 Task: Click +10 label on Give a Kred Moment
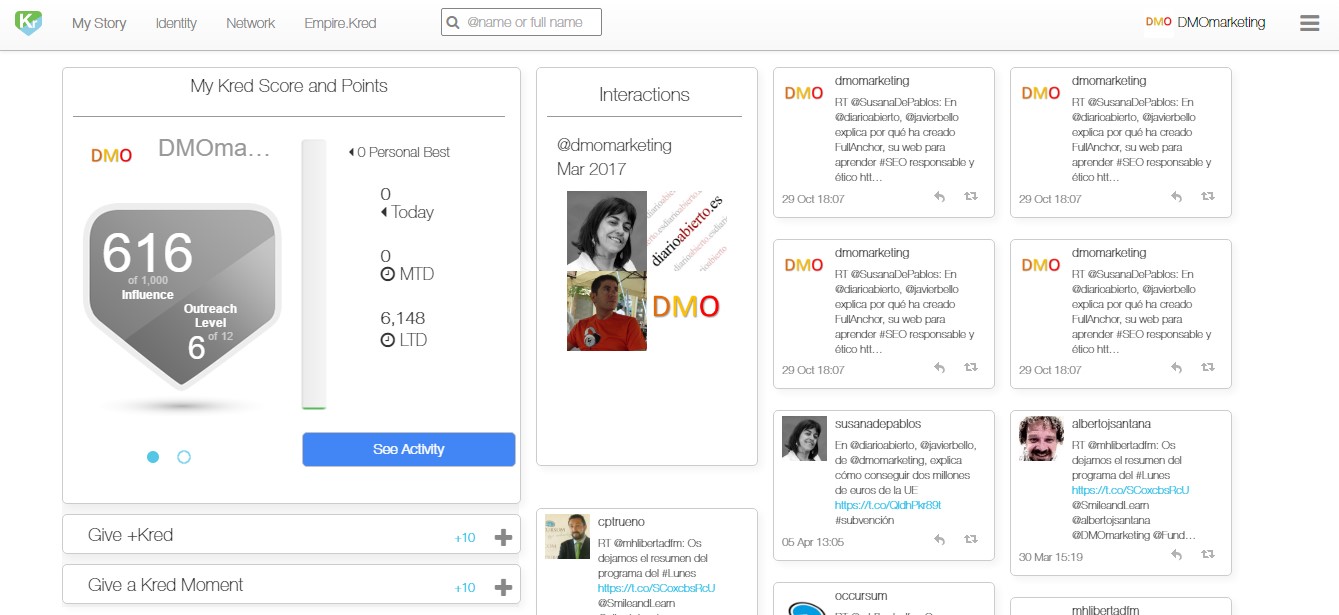[465, 588]
